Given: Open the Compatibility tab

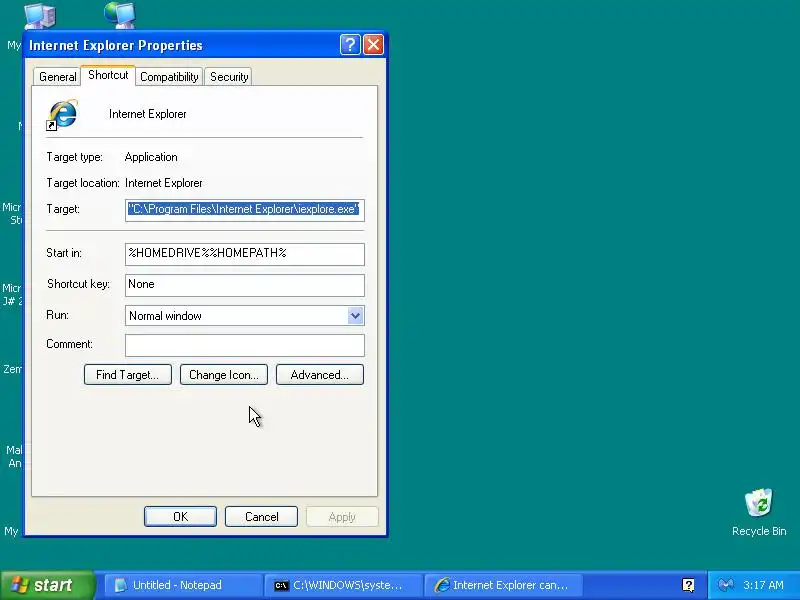Looking at the screenshot, I should (x=169, y=77).
